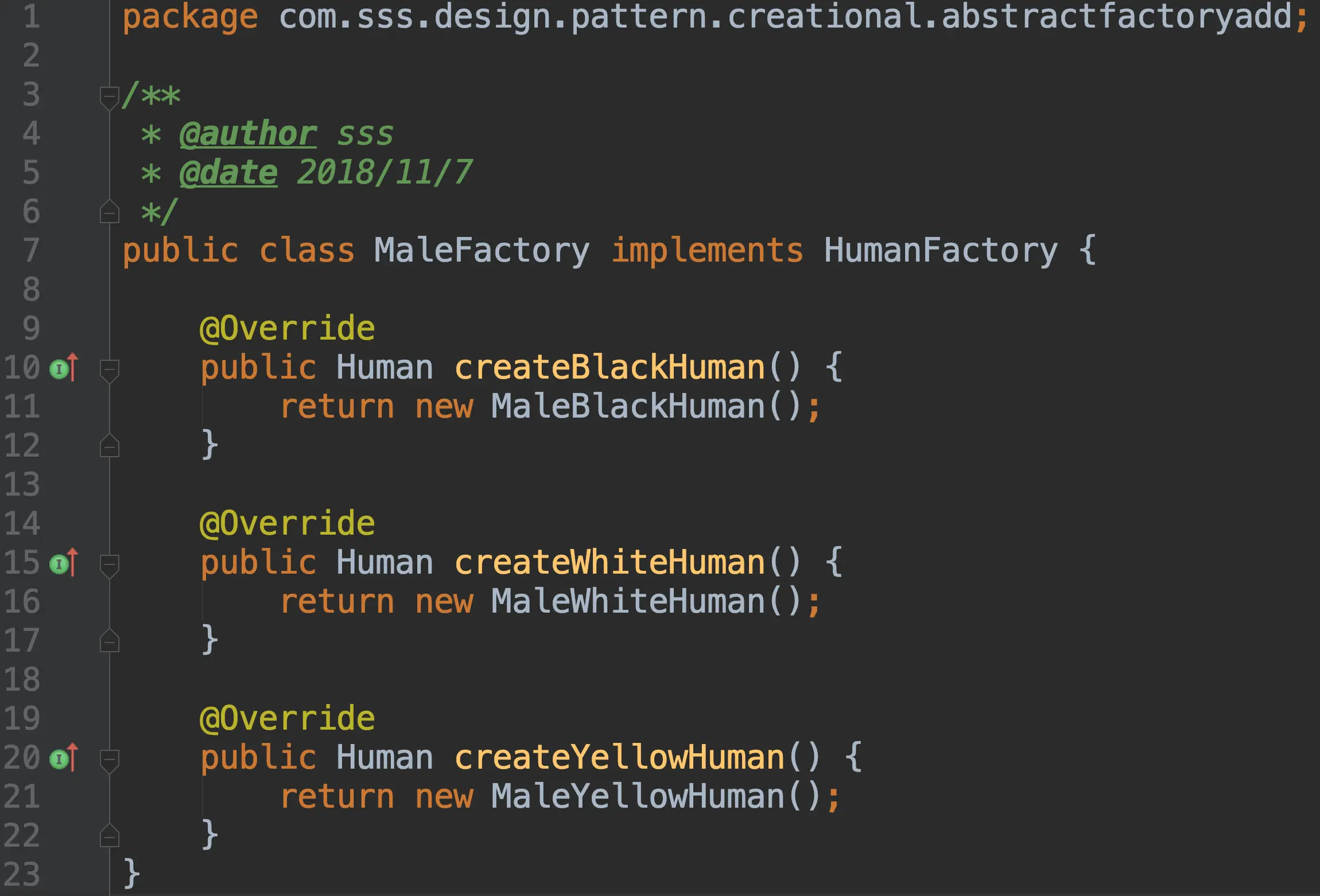This screenshot has height=896, width=1320.
Task: Click the HumanFactory interface name
Action: (940, 251)
